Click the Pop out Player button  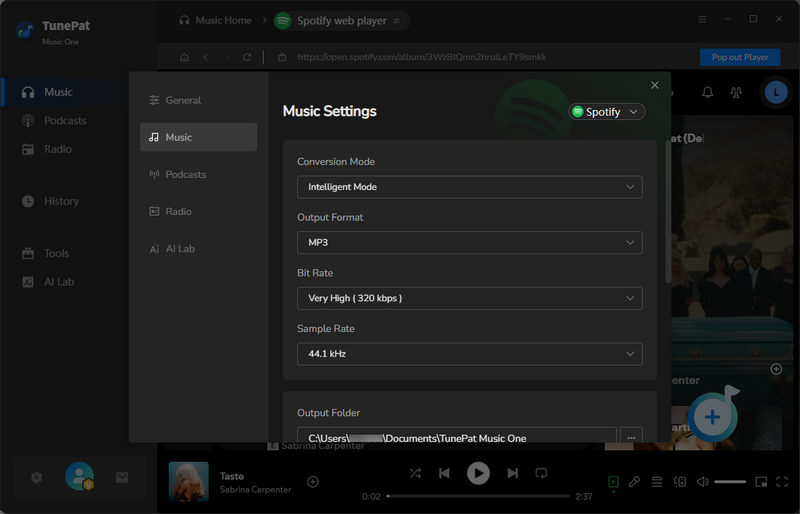[x=740, y=57]
